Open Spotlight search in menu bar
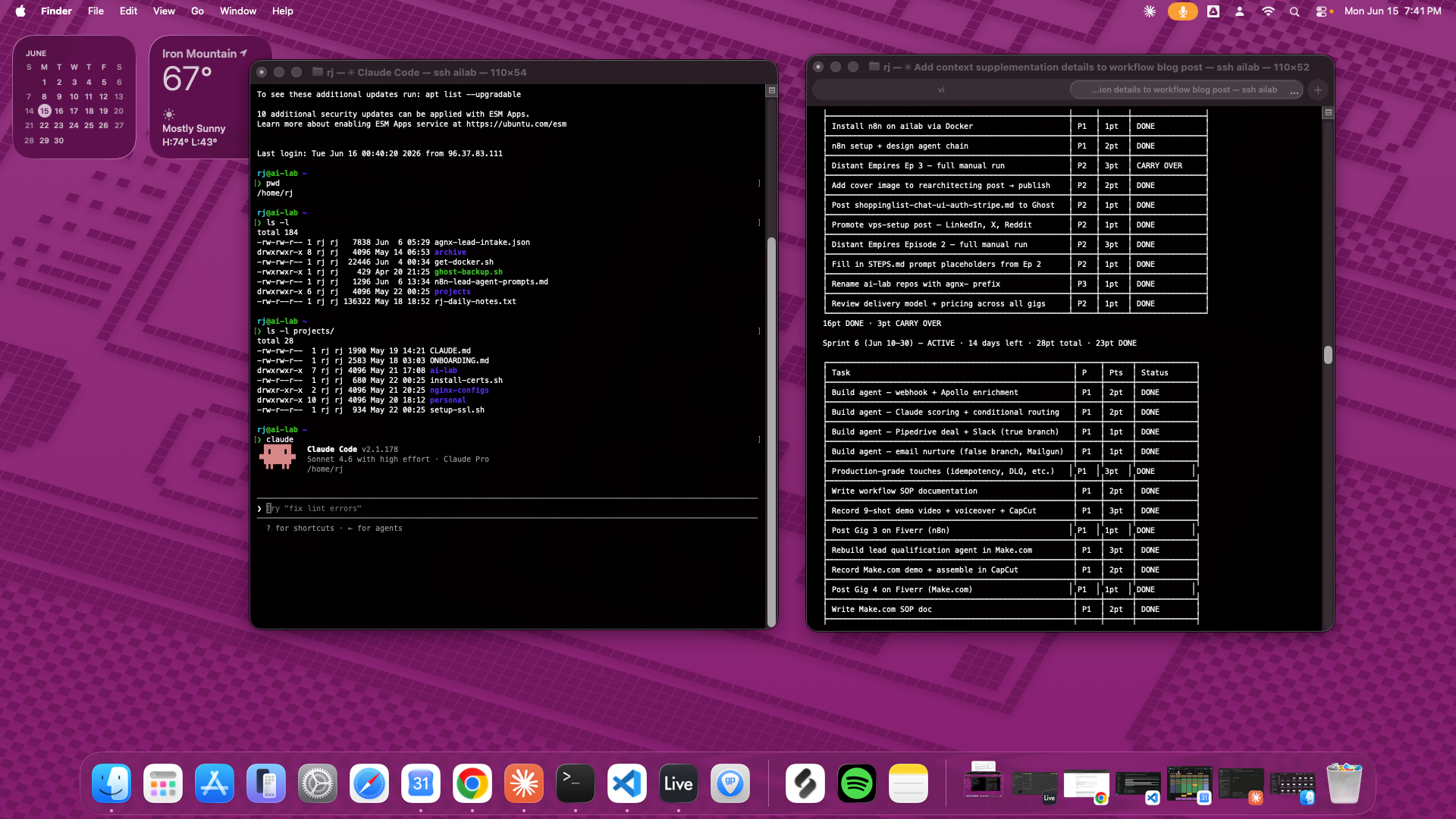 (1294, 11)
